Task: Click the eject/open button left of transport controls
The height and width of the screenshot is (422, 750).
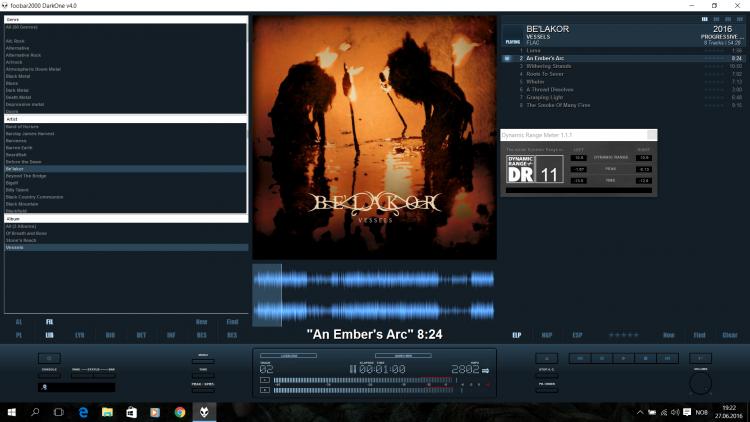Action: point(546,358)
